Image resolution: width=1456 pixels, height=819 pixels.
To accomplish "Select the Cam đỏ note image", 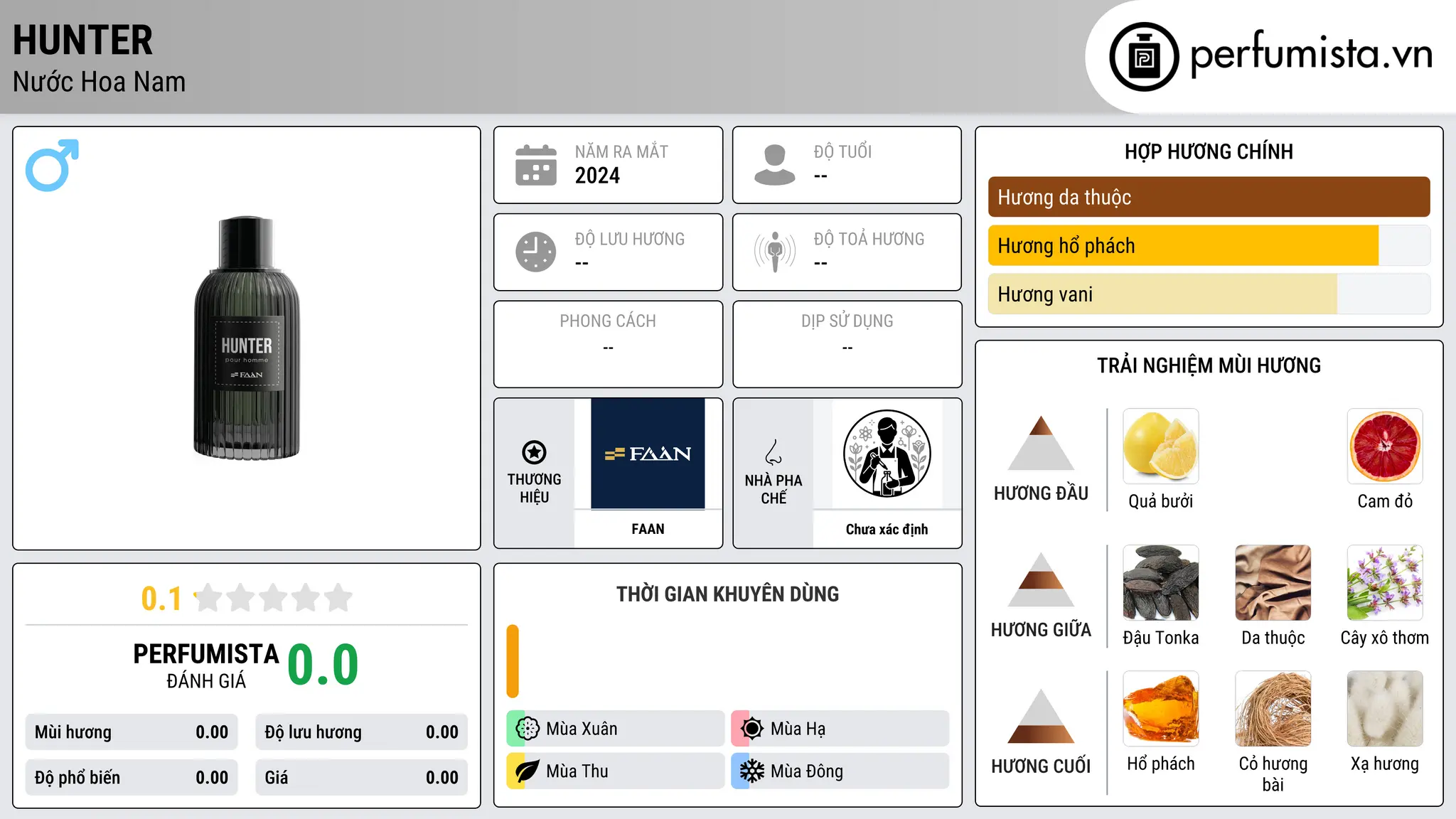I will pos(1385,446).
